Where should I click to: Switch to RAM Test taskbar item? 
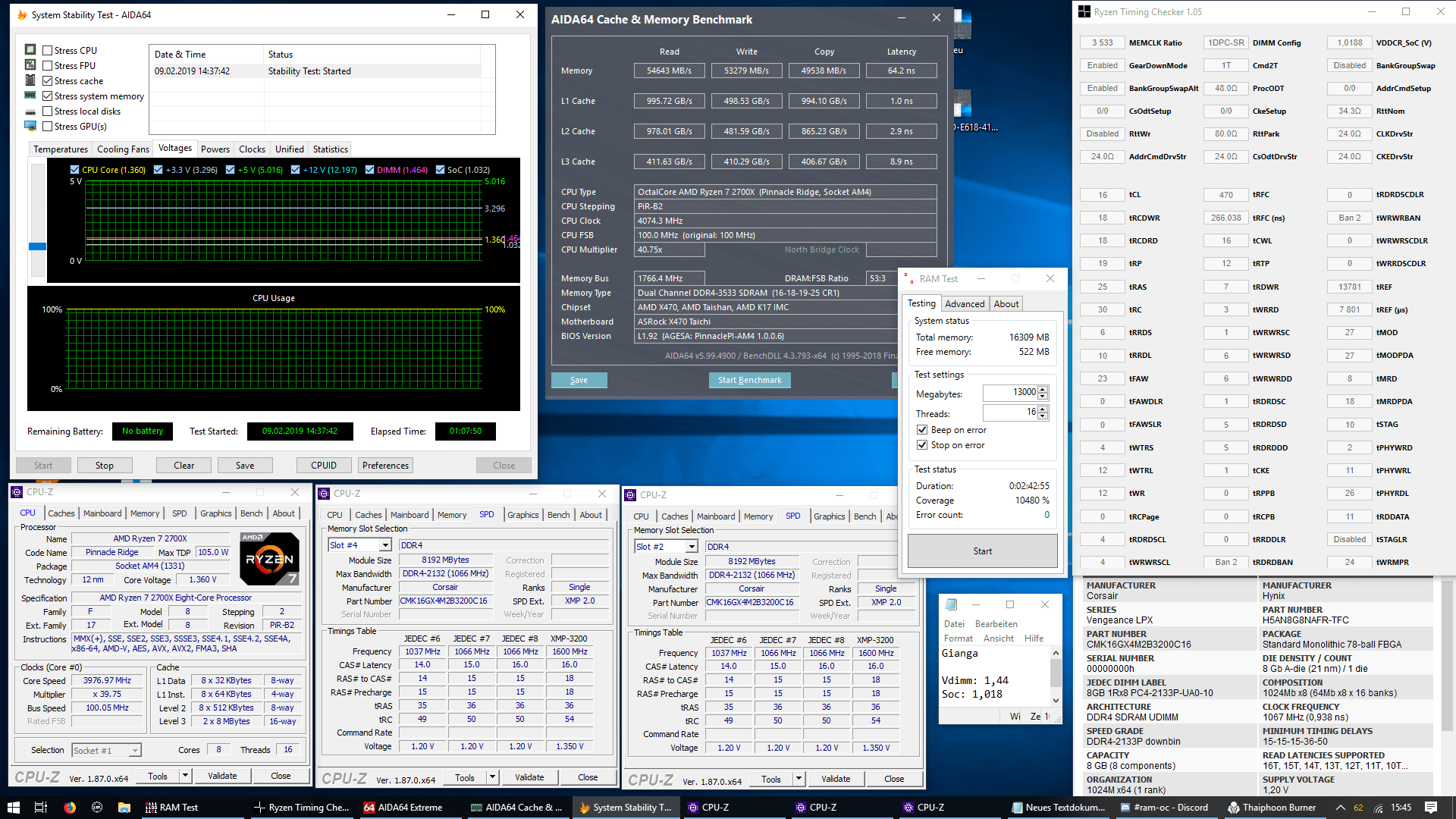[171, 808]
